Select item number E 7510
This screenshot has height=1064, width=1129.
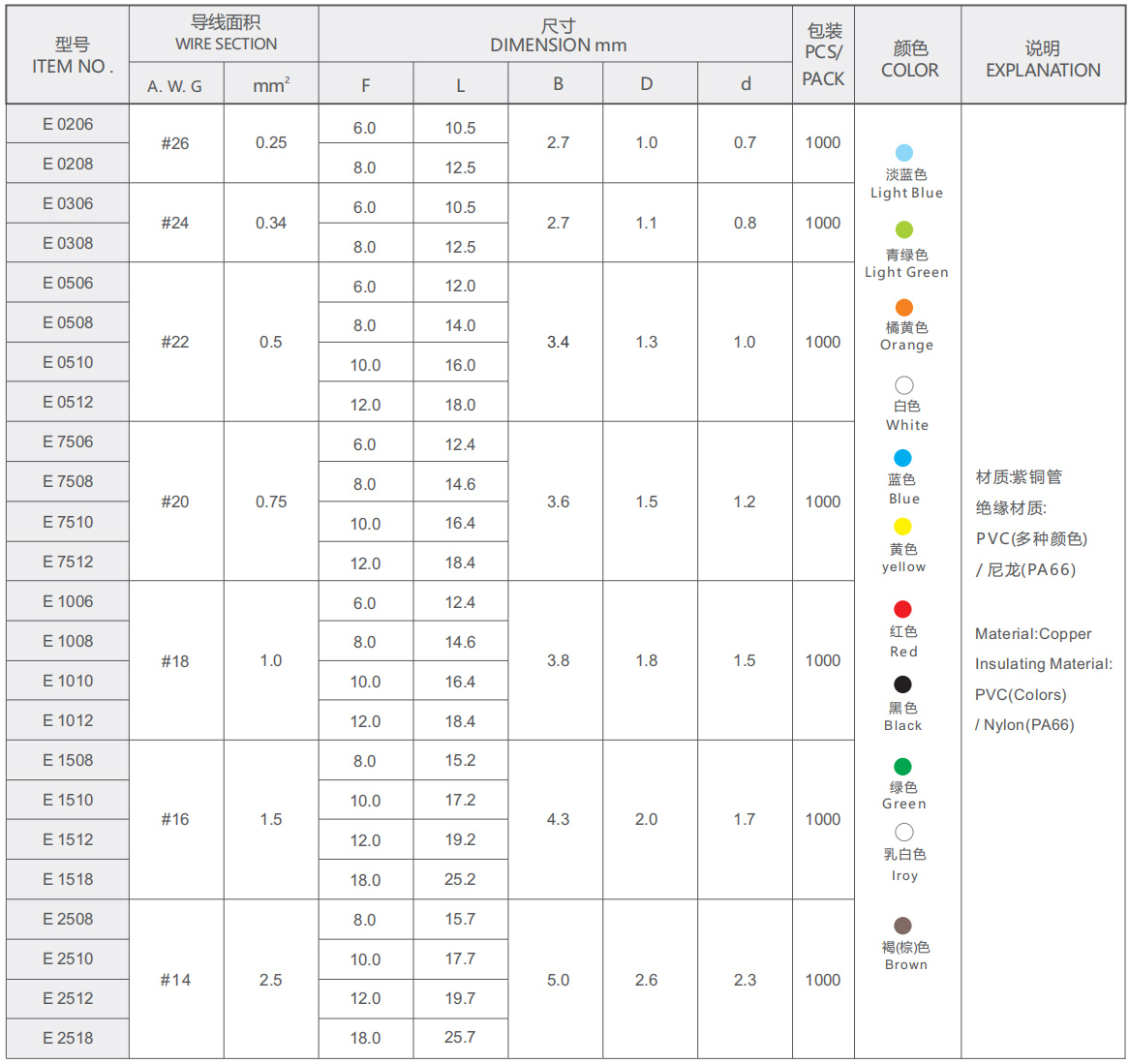[x=68, y=522]
